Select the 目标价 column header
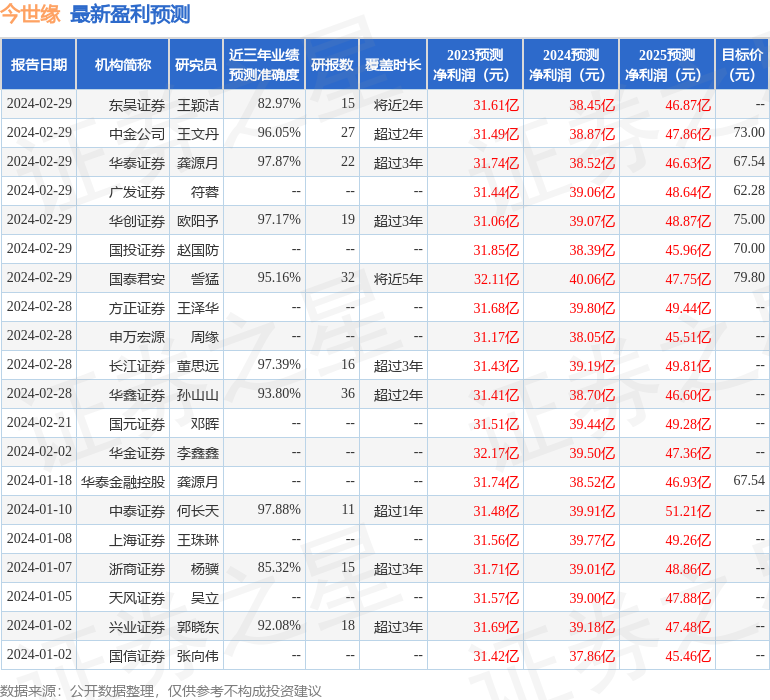Screen dimensions: 770x700 click(x=742, y=64)
